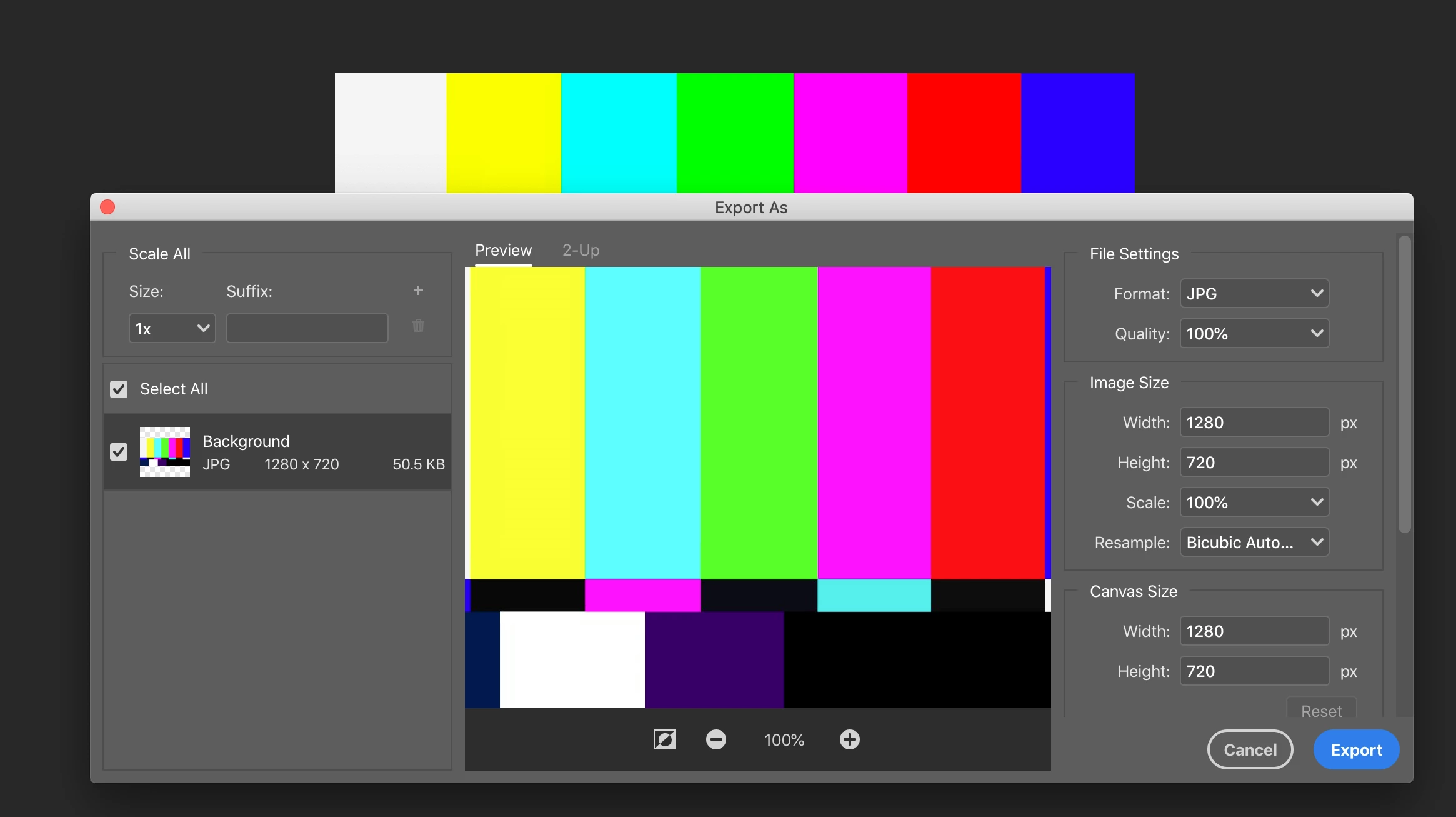Image resolution: width=1456 pixels, height=817 pixels.
Task: Click the fit-to-view preview icon
Action: 664,739
